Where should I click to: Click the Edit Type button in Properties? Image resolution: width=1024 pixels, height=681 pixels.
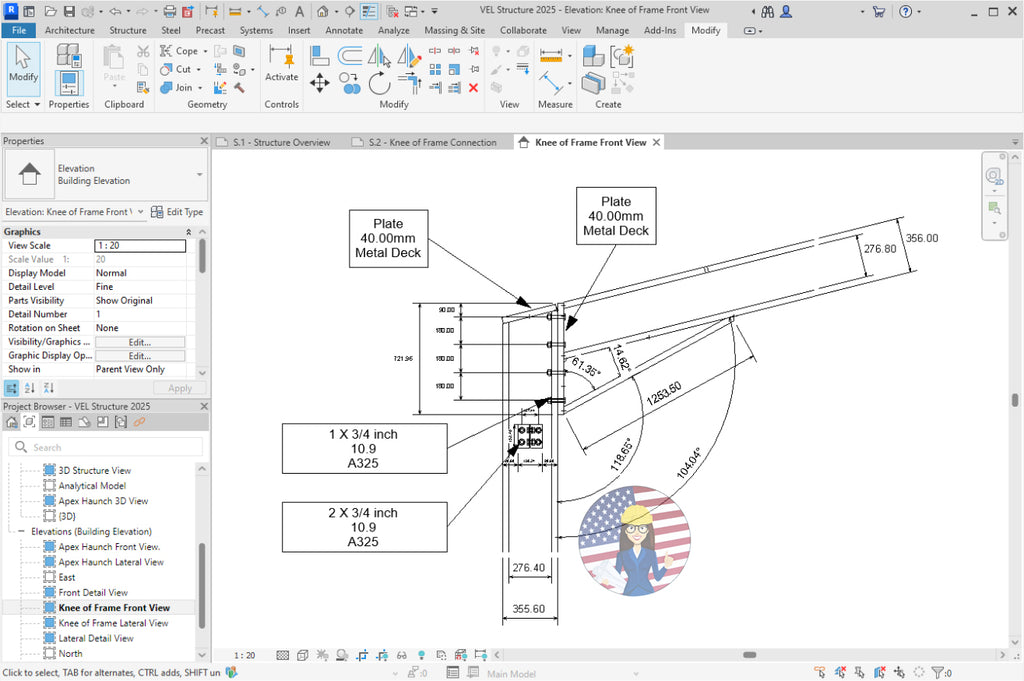(x=184, y=211)
